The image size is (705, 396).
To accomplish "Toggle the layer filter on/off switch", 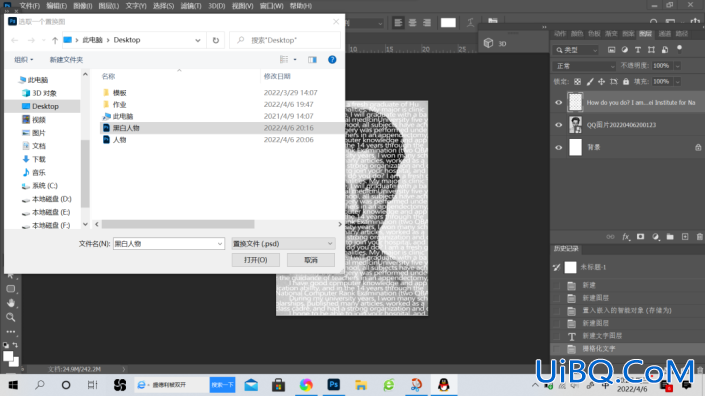I will coord(679,49).
